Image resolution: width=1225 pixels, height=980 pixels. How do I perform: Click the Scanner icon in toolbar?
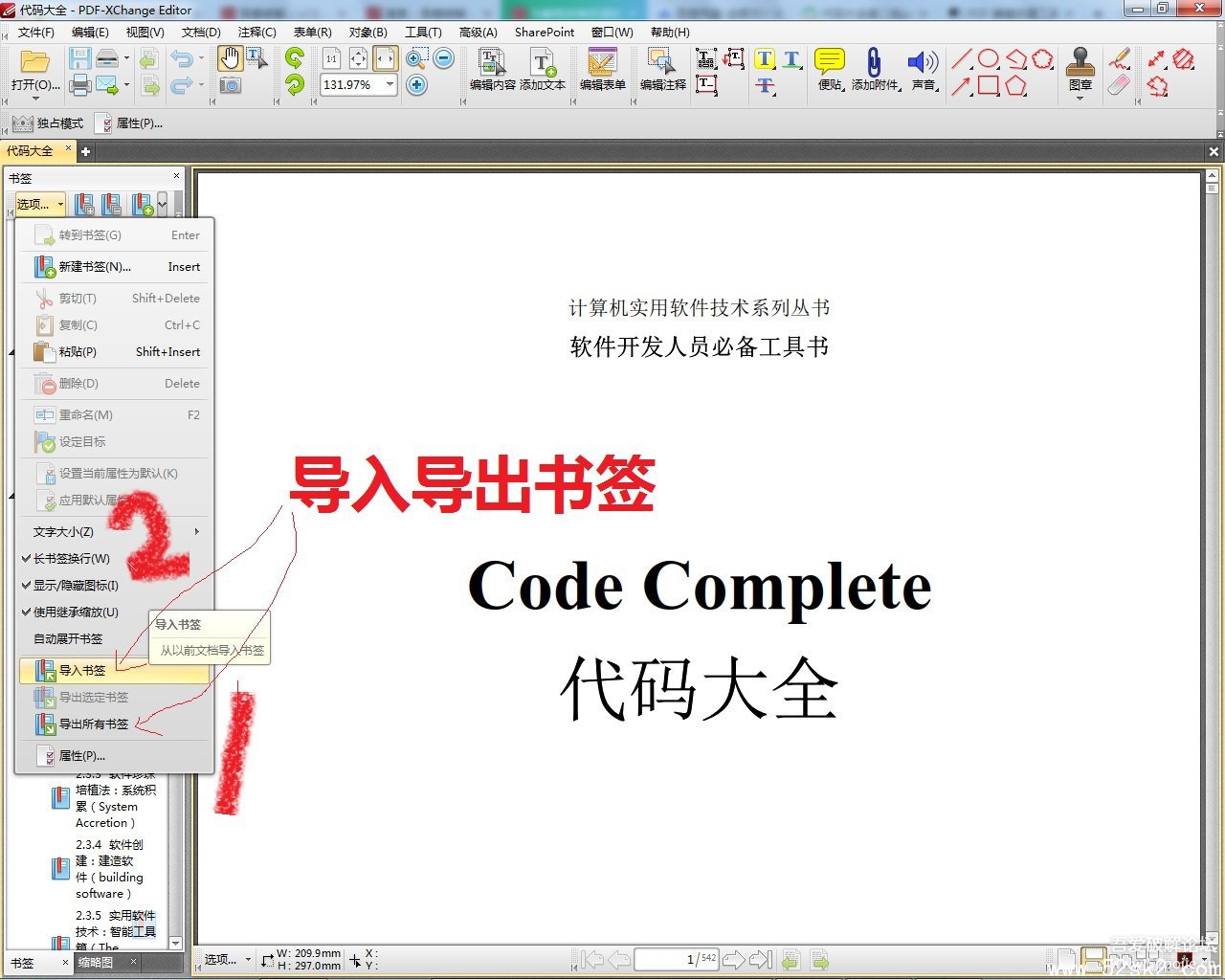[x=107, y=59]
